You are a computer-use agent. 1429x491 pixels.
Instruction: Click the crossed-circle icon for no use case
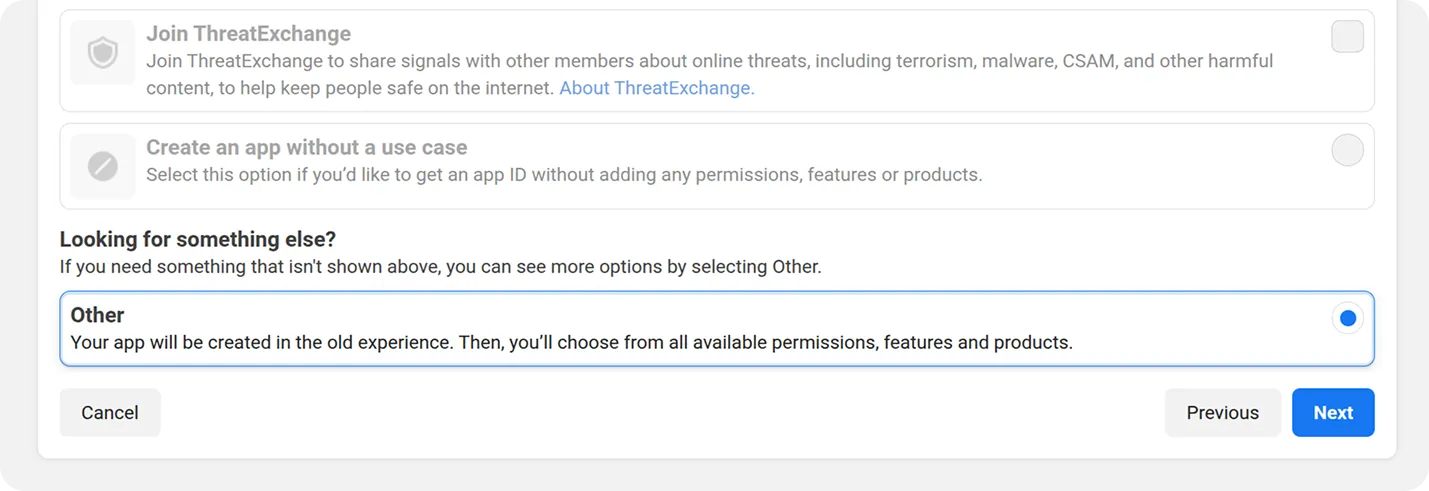(102, 166)
